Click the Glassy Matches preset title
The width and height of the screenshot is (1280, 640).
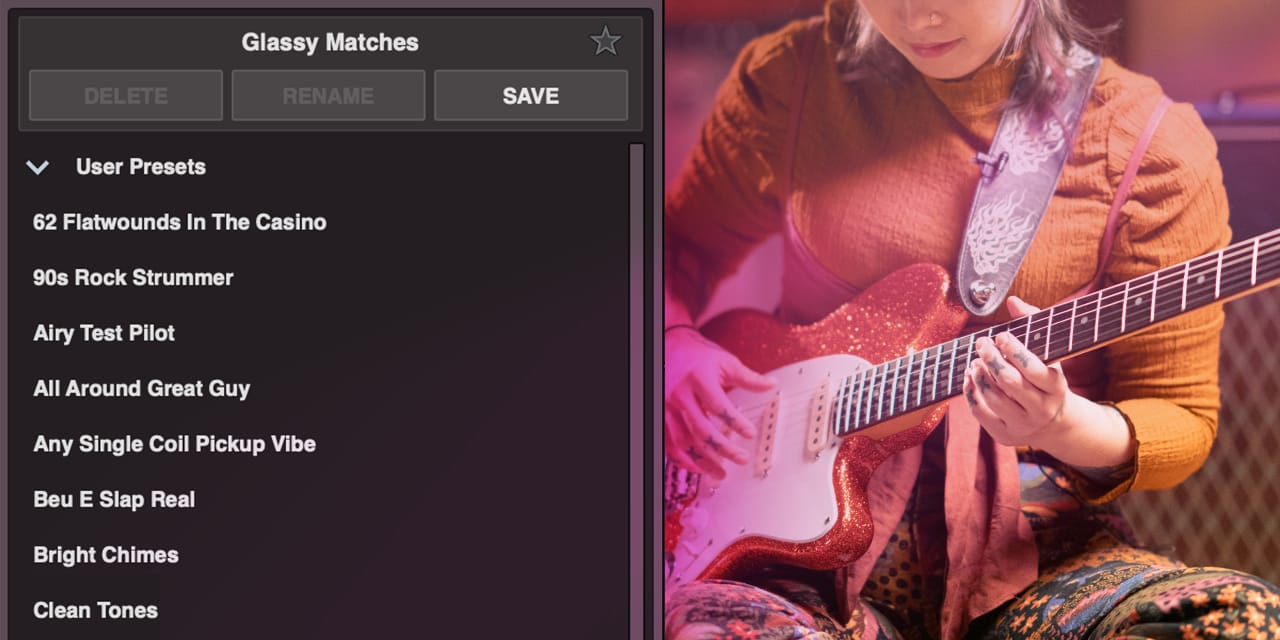(x=330, y=42)
